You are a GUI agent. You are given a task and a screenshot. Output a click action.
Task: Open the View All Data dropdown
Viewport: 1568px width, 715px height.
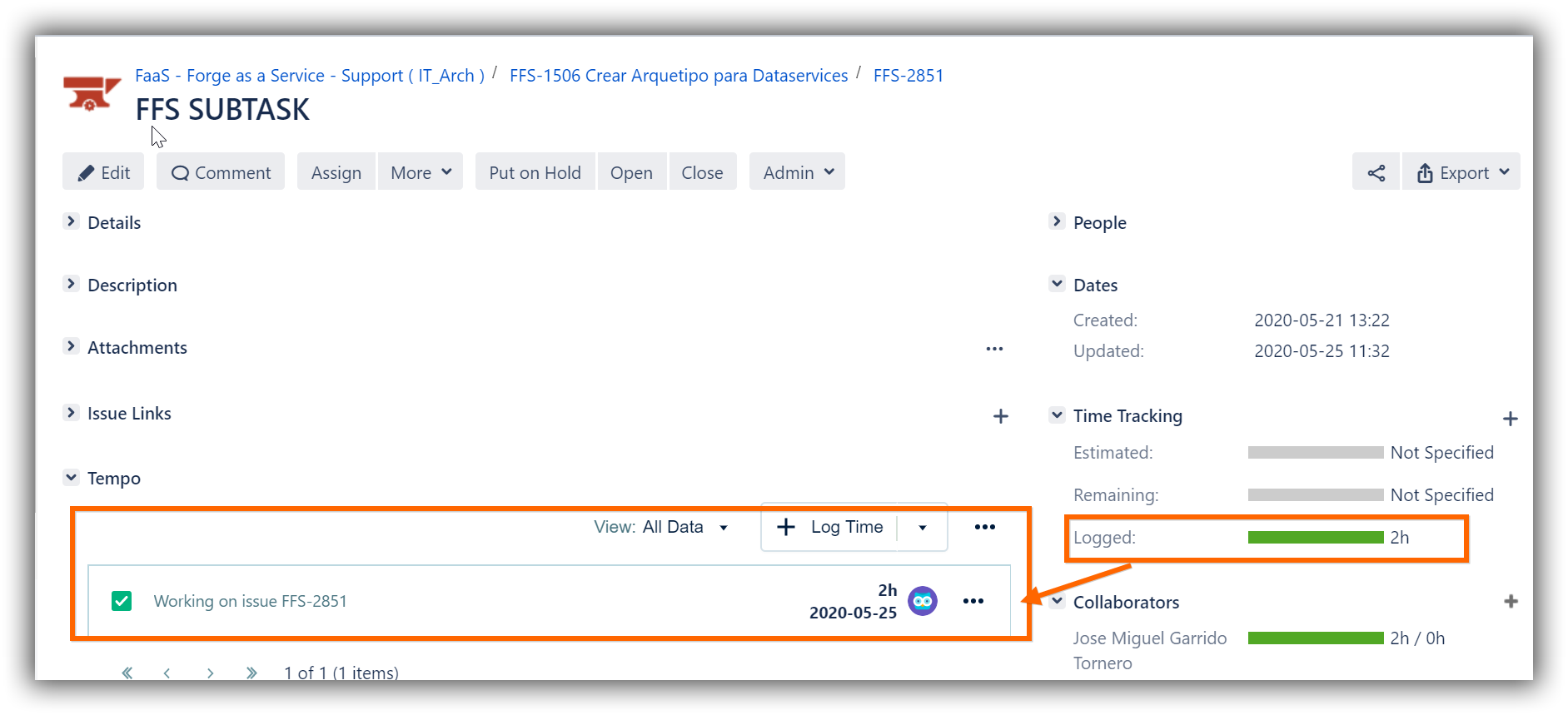tap(662, 527)
